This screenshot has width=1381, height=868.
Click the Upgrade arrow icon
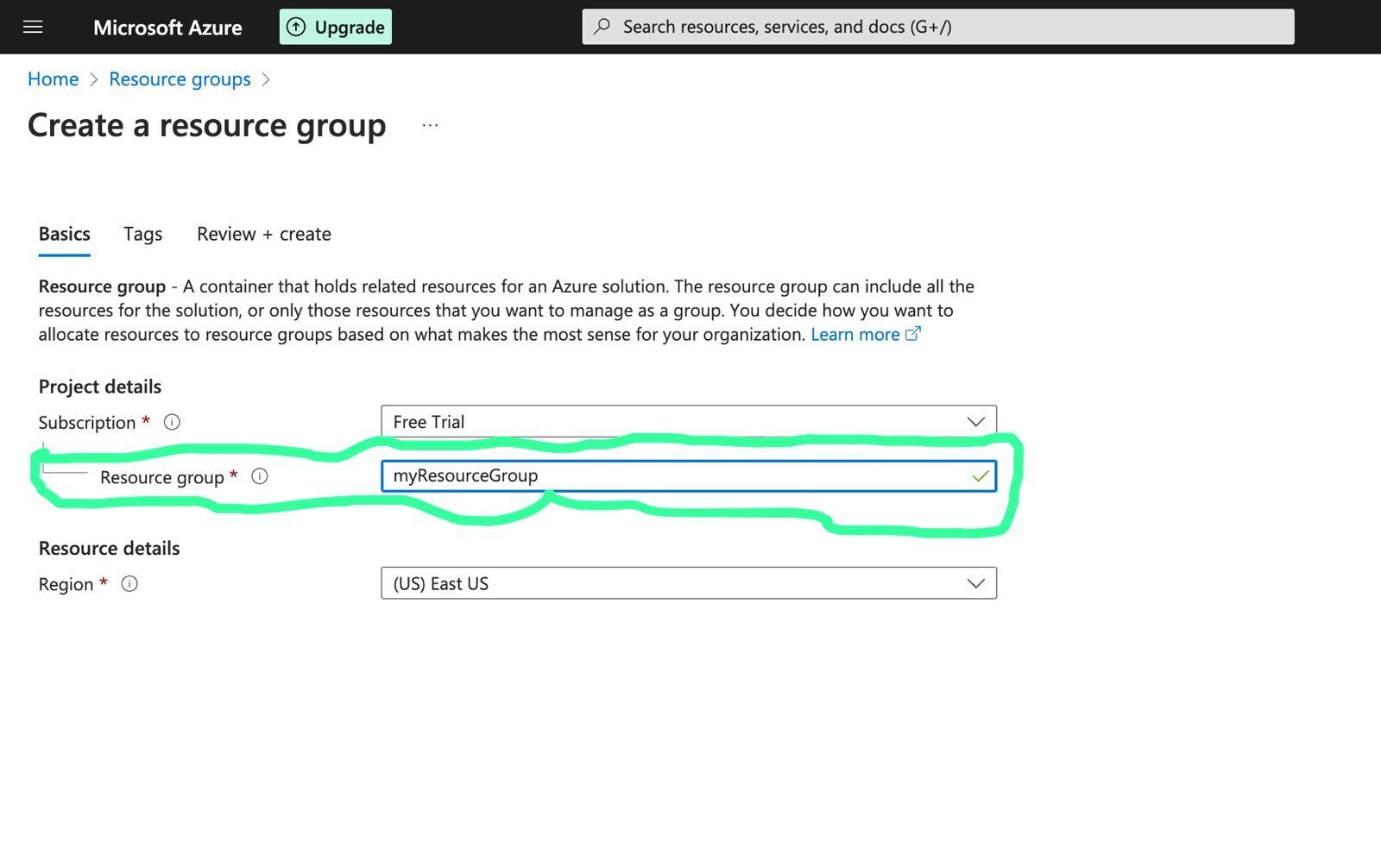(x=296, y=27)
